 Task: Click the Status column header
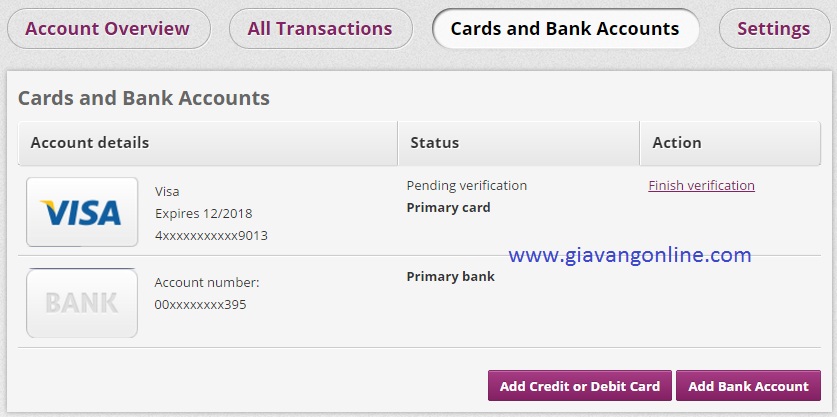518,143
